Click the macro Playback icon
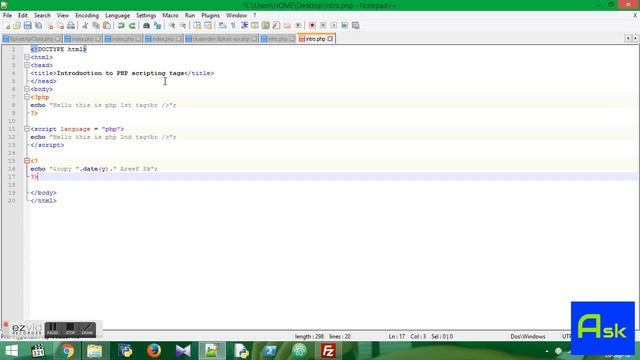The image size is (640, 360). [x=334, y=26]
